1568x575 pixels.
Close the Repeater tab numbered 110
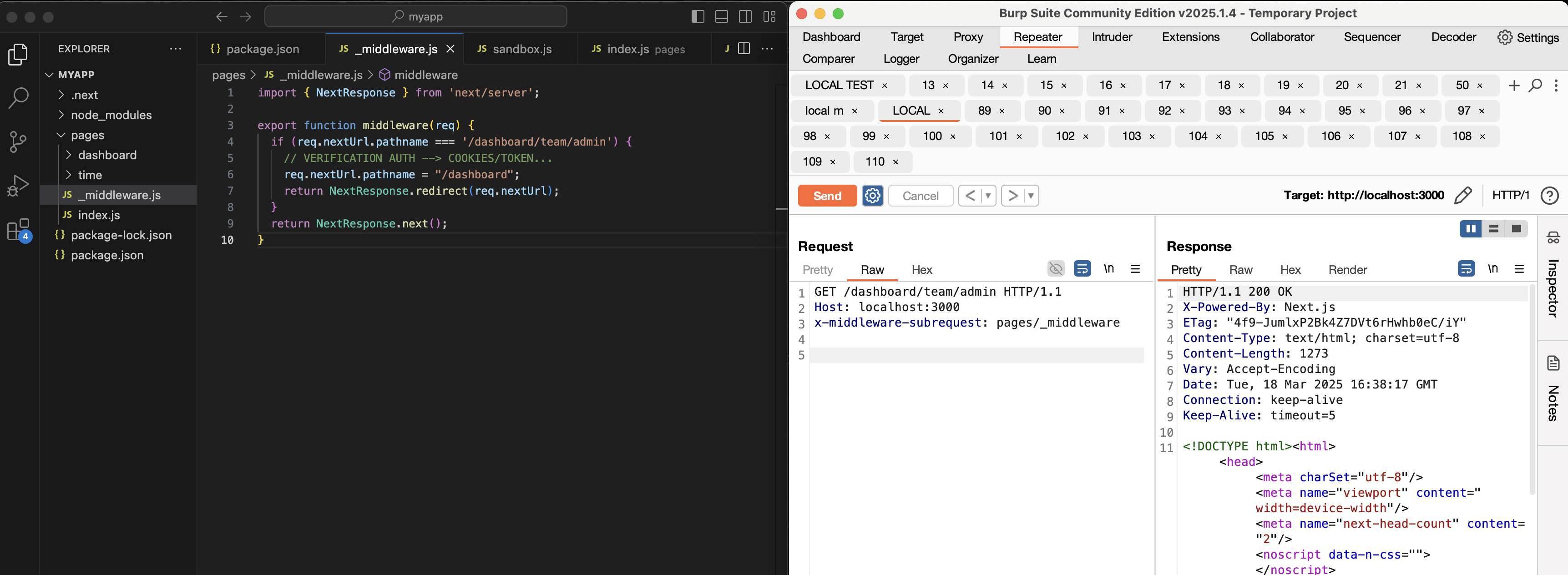pos(895,162)
